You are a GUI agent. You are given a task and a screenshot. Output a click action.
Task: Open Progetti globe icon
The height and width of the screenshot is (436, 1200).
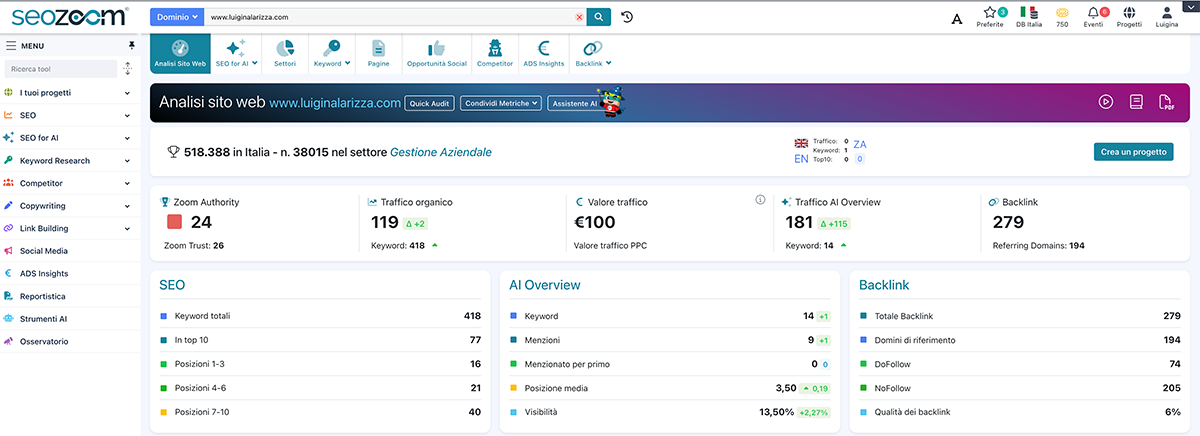click(x=1129, y=17)
